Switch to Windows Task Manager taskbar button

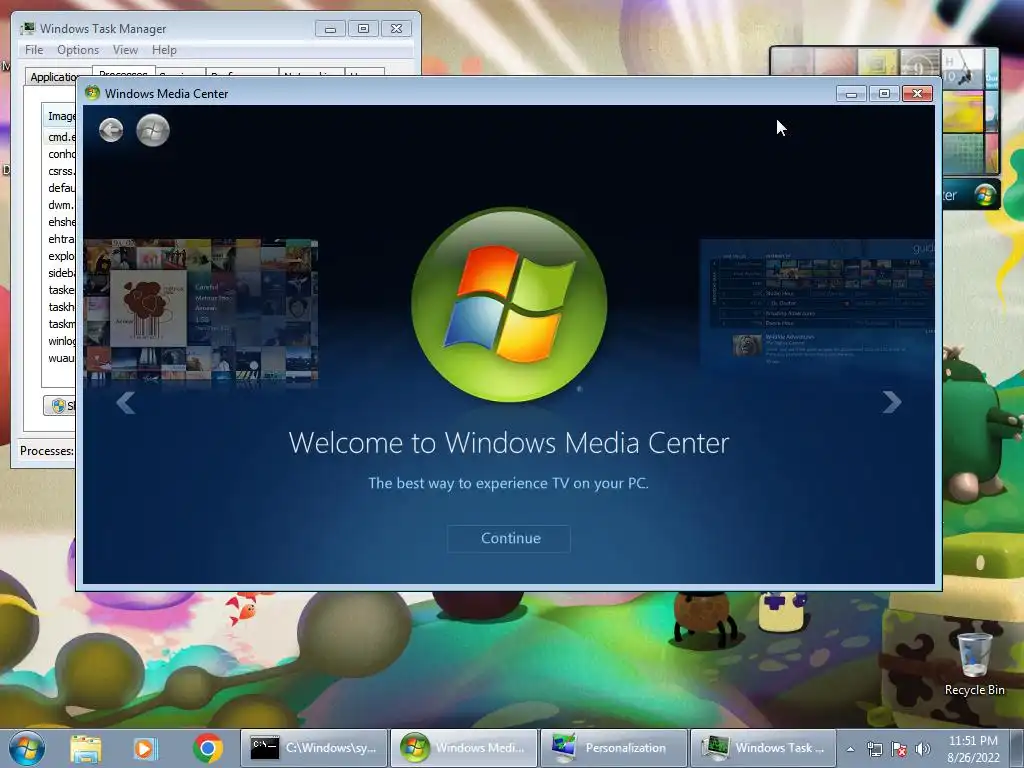[x=764, y=748]
